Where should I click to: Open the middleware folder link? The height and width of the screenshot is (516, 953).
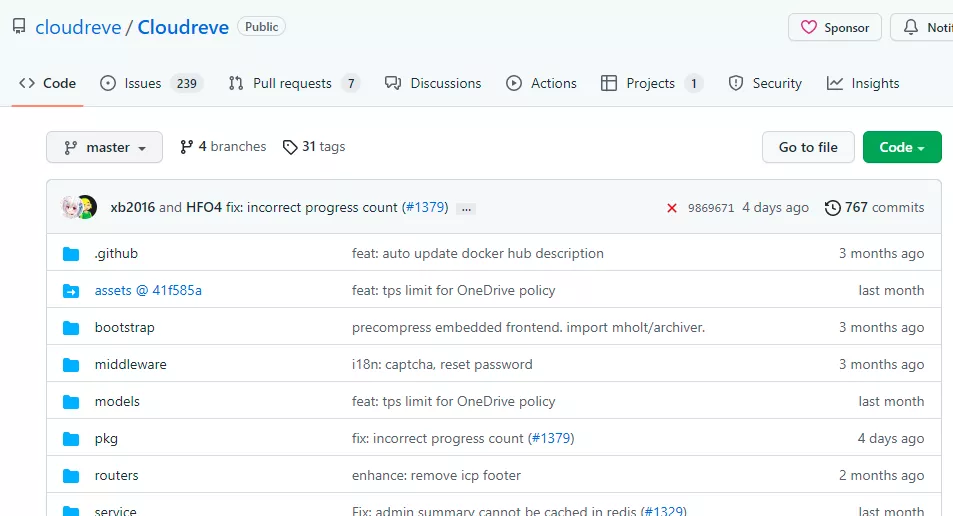130,364
